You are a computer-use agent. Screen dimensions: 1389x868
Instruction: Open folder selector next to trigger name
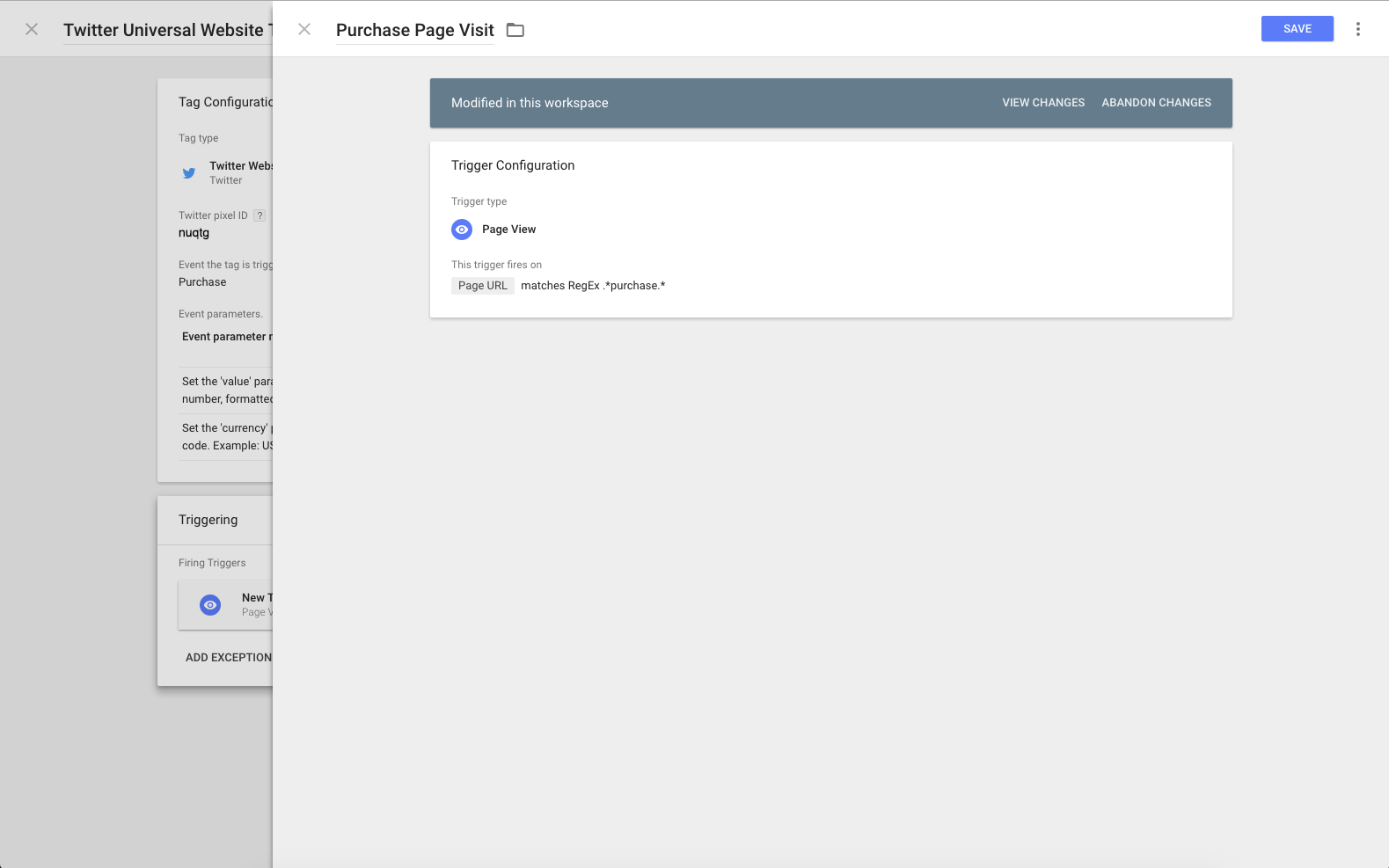(x=515, y=30)
